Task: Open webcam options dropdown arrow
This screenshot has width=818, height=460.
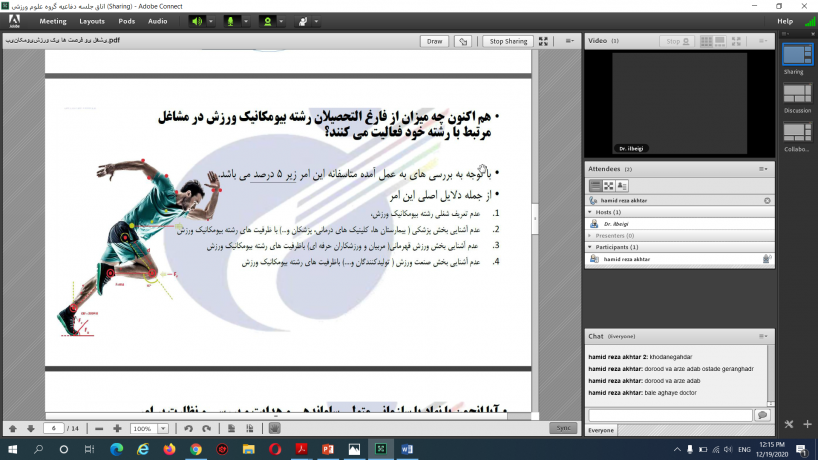Action: pyautogui.click(x=281, y=21)
